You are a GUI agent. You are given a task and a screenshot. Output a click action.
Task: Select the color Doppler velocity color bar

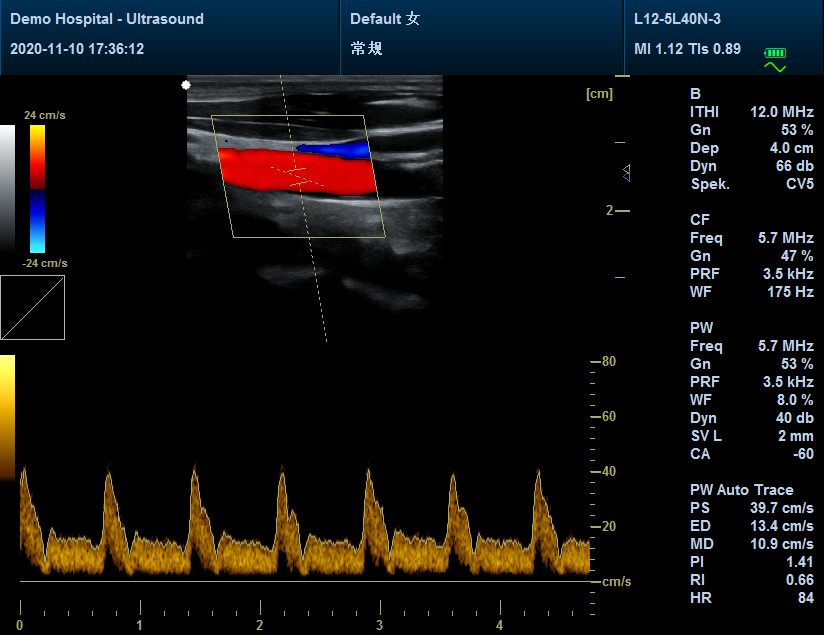click(37, 188)
